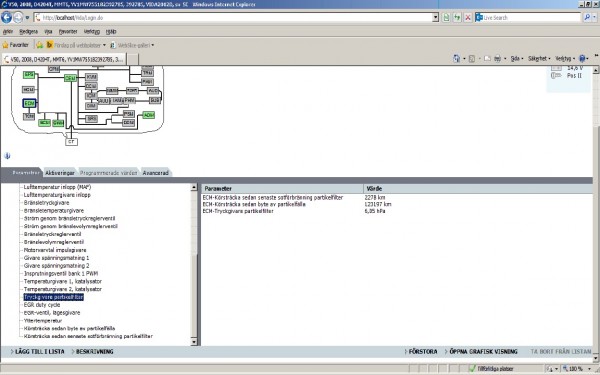Image resolution: width=600 pixels, height=375 pixels.
Task: Select the green BCM module box
Action: tap(44, 123)
